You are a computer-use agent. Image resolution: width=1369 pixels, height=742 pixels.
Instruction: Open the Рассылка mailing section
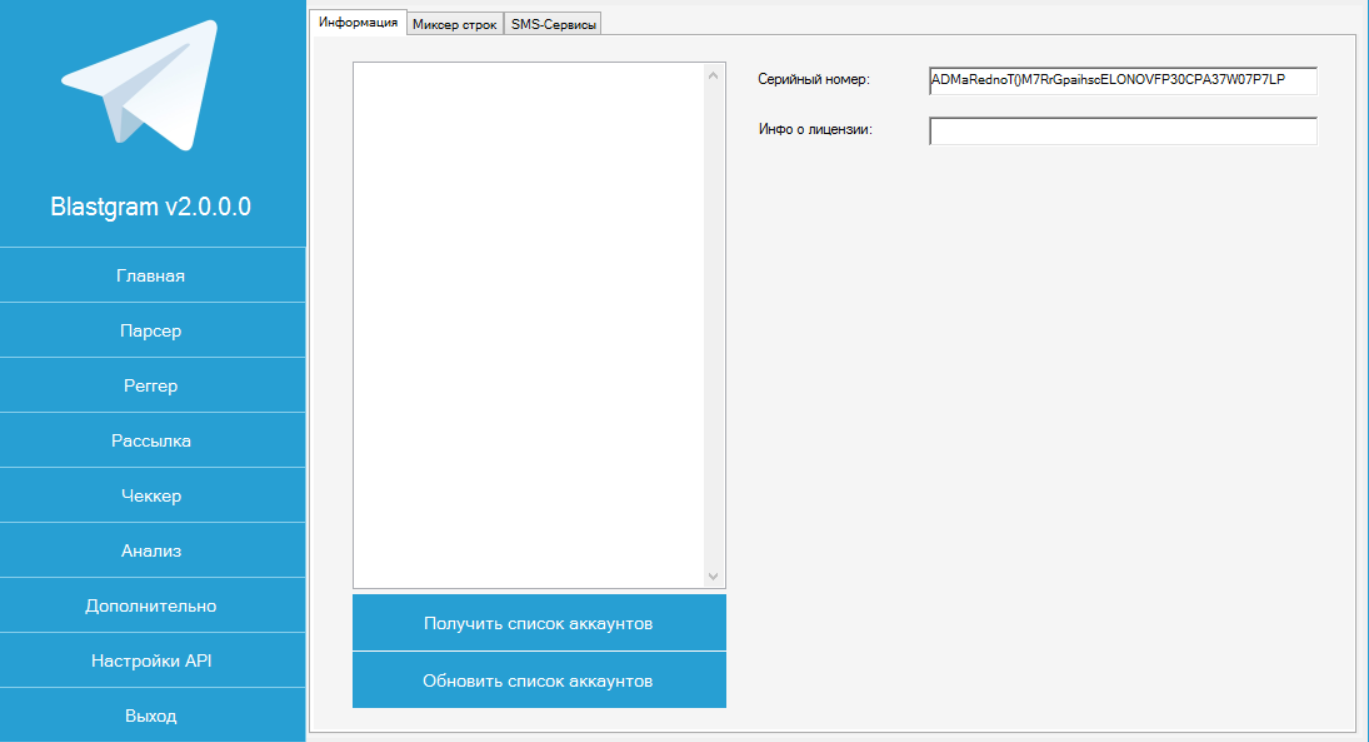click(151, 441)
